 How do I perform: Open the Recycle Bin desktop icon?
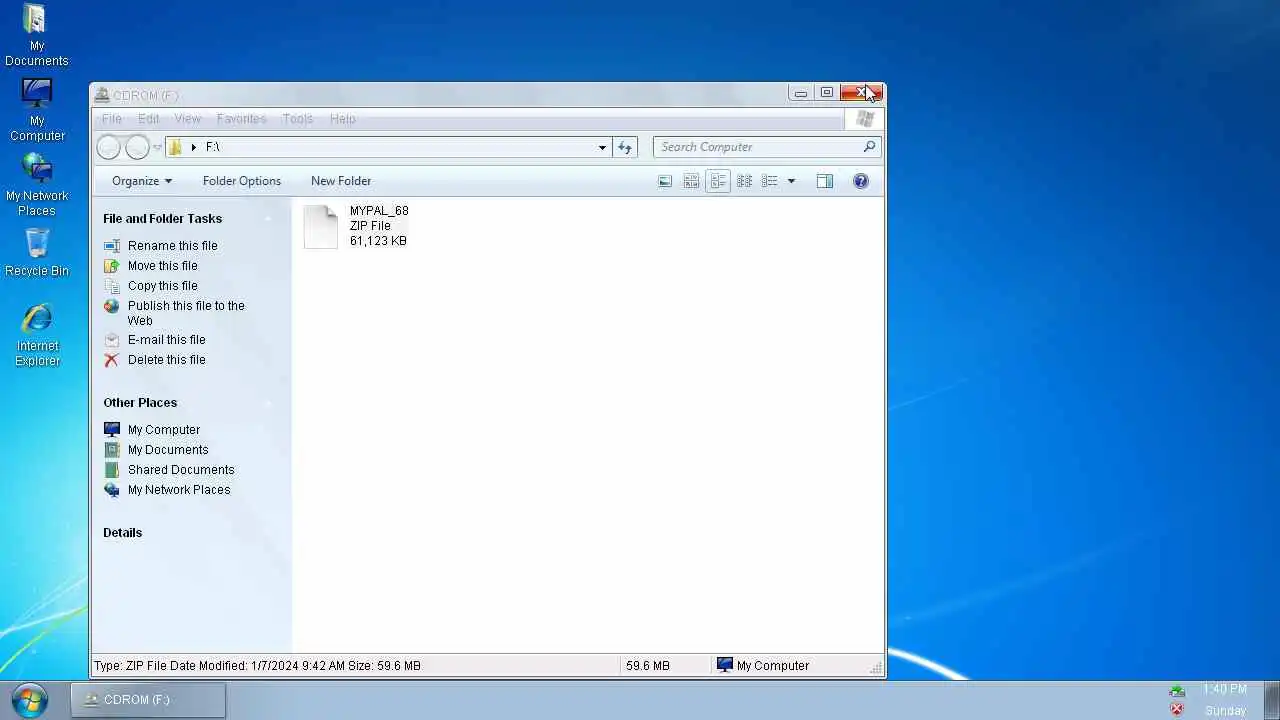click(37, 252)
